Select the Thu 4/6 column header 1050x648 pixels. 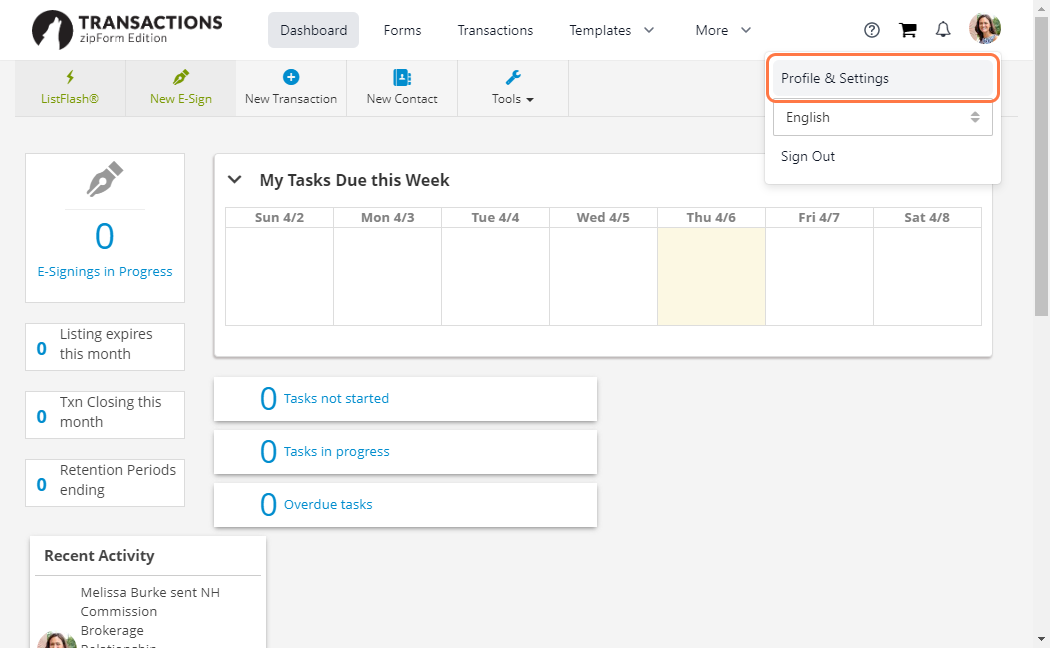[711, 218]
